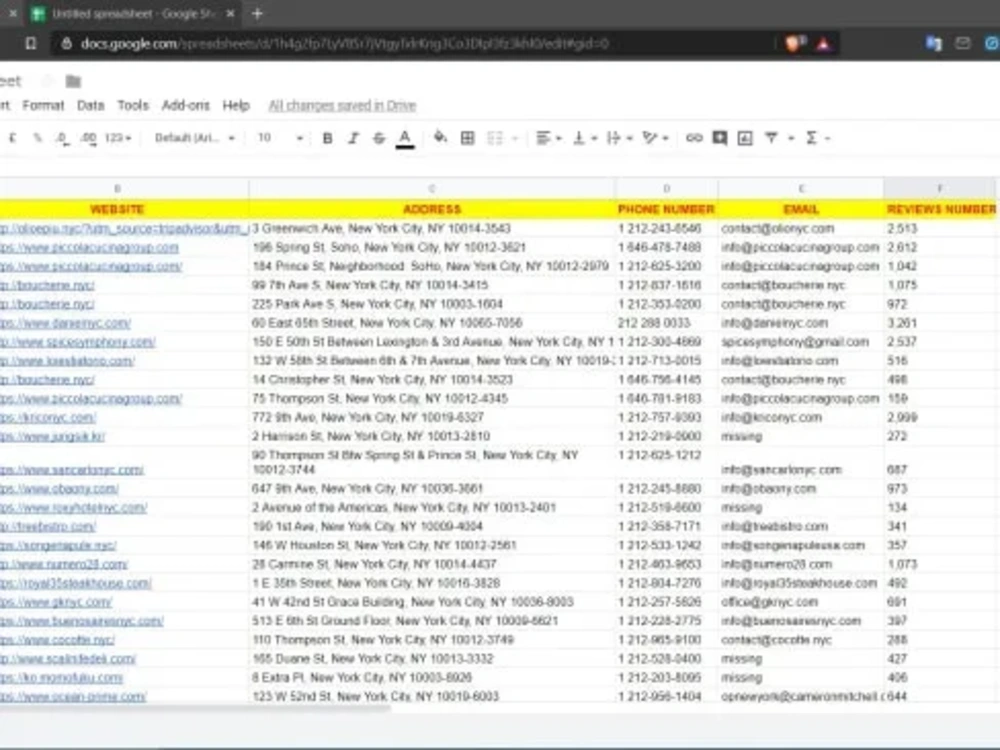Open the functions sigma dropdown
This screenshot has height=750, width=1000.
point(818,138)
